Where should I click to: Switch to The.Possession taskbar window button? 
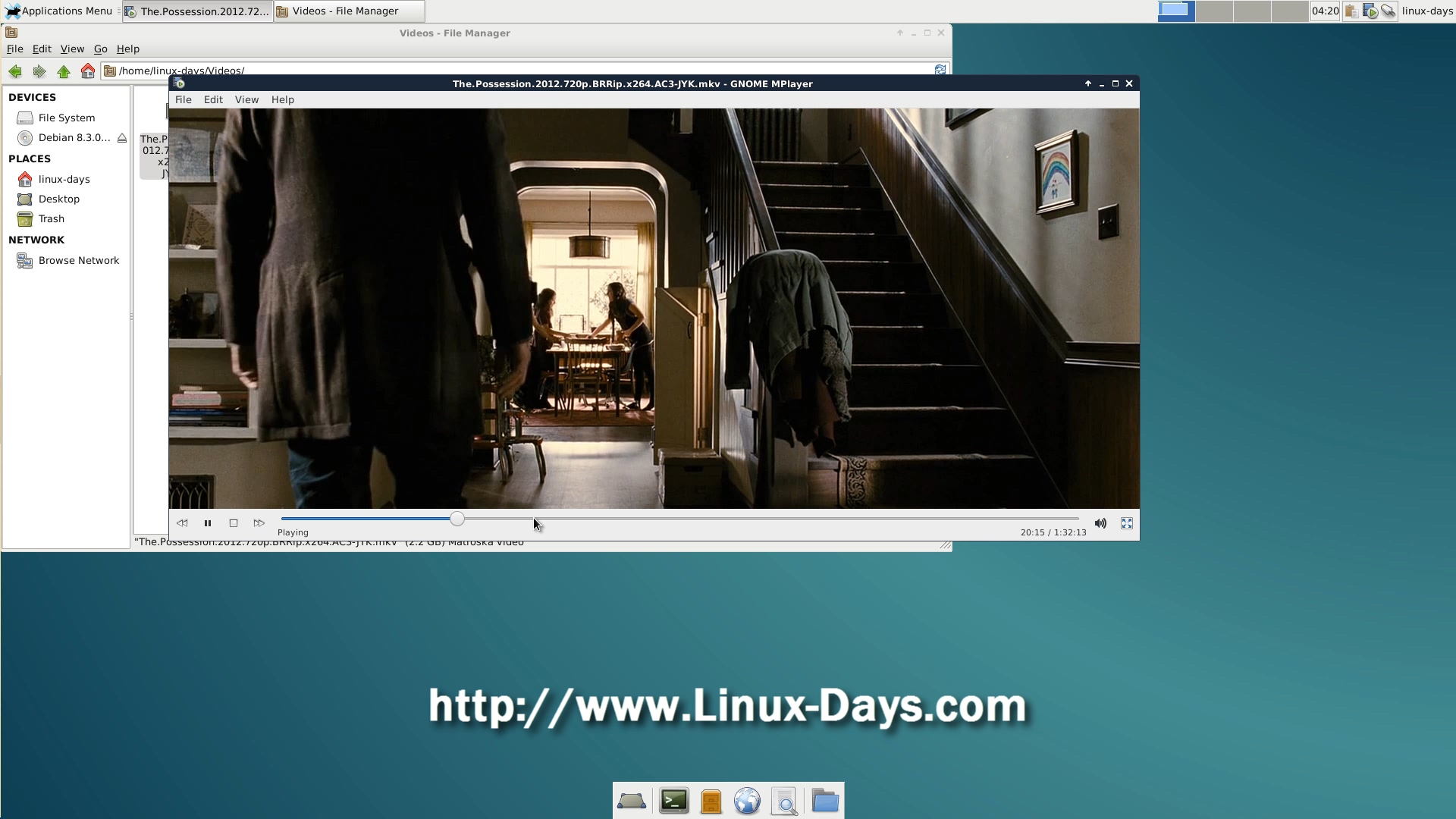pyautogui.click(x=196, y=11)
